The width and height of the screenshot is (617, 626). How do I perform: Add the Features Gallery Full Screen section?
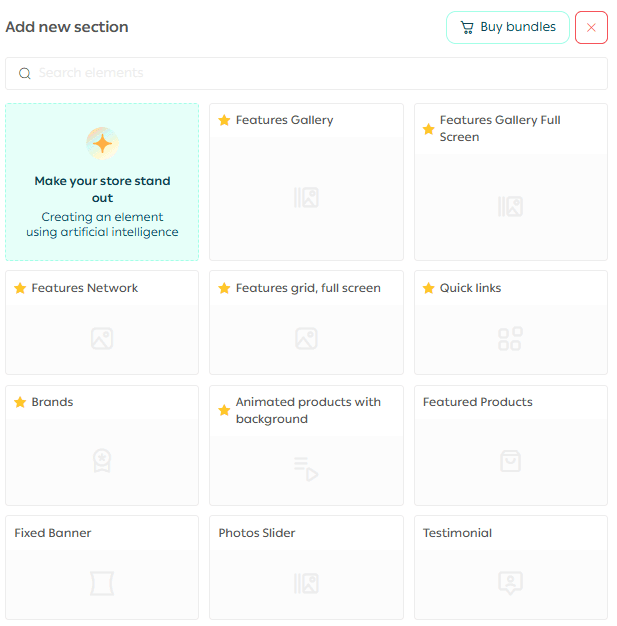click(x=510, y=182)
